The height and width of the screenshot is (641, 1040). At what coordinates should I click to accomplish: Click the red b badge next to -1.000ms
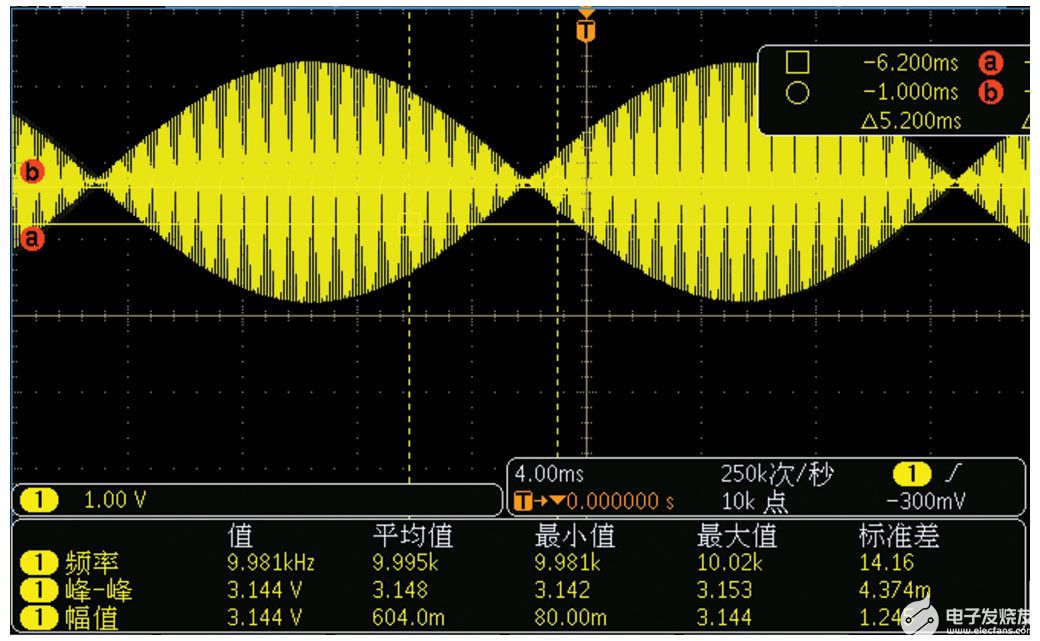990,92
